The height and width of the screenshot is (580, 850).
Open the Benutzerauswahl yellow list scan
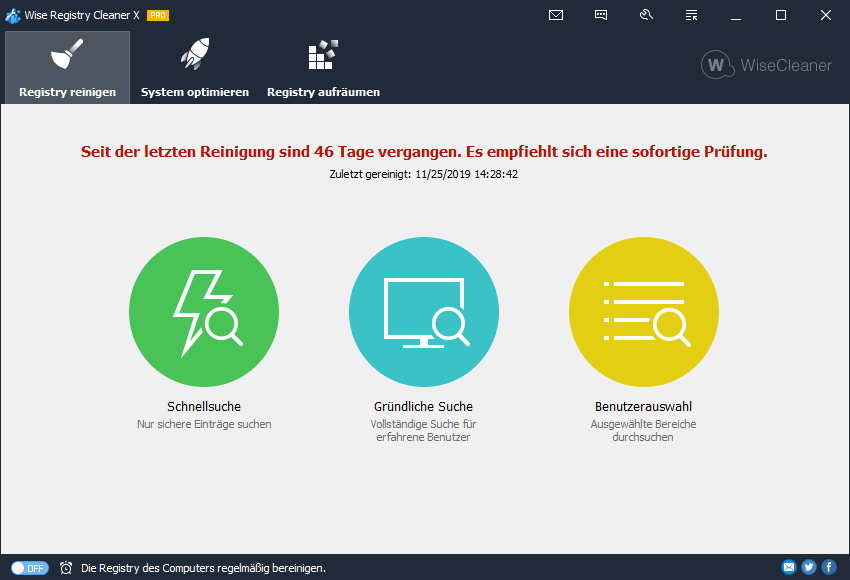[643, 312]
